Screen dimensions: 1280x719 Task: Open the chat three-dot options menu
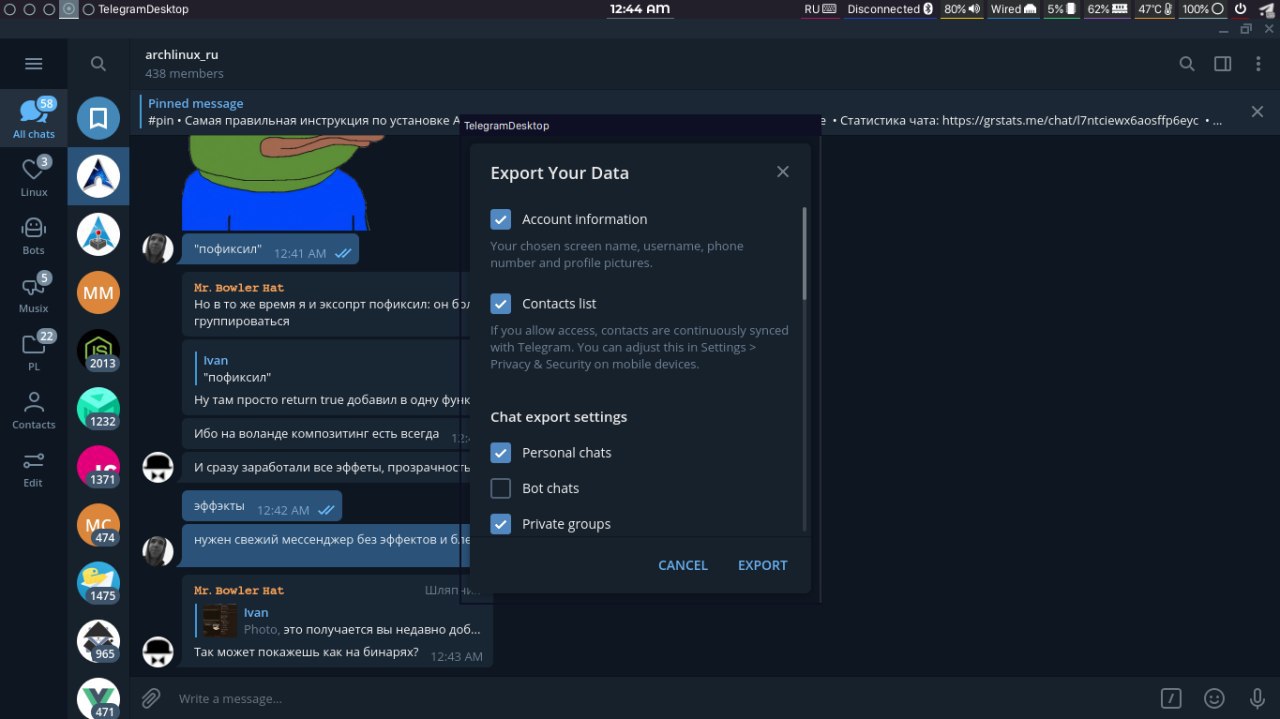(1259, 64)
